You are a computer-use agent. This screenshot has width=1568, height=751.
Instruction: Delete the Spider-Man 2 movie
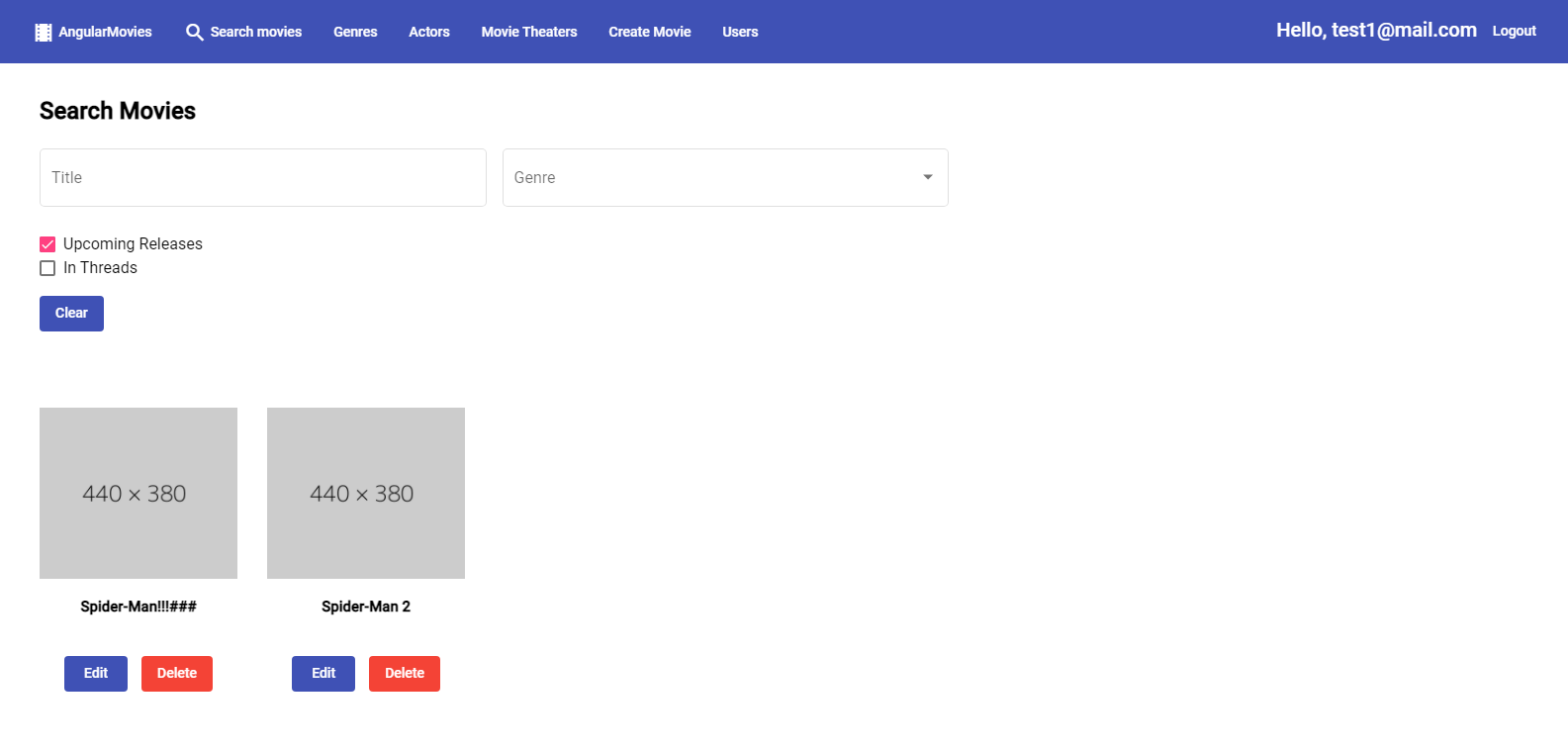pyautogui.click(x=405, y=674)
